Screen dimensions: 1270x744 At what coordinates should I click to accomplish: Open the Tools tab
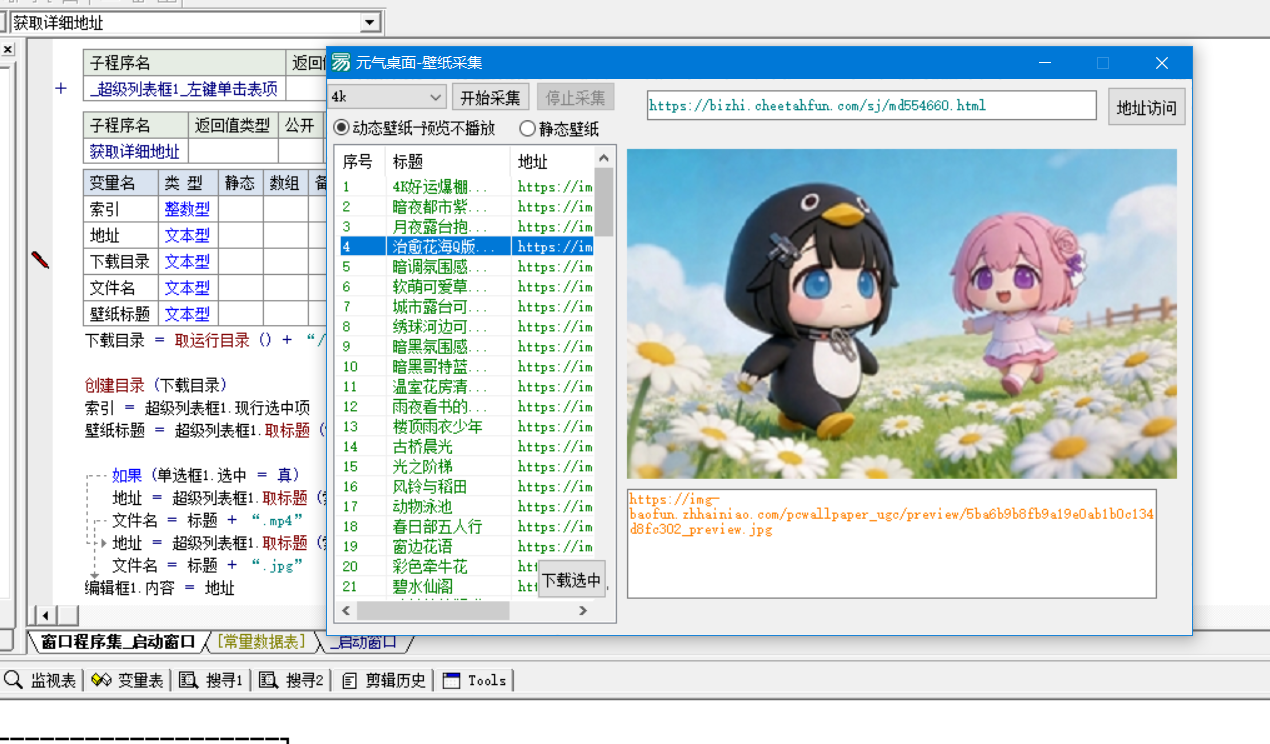(x=476, y=680)
